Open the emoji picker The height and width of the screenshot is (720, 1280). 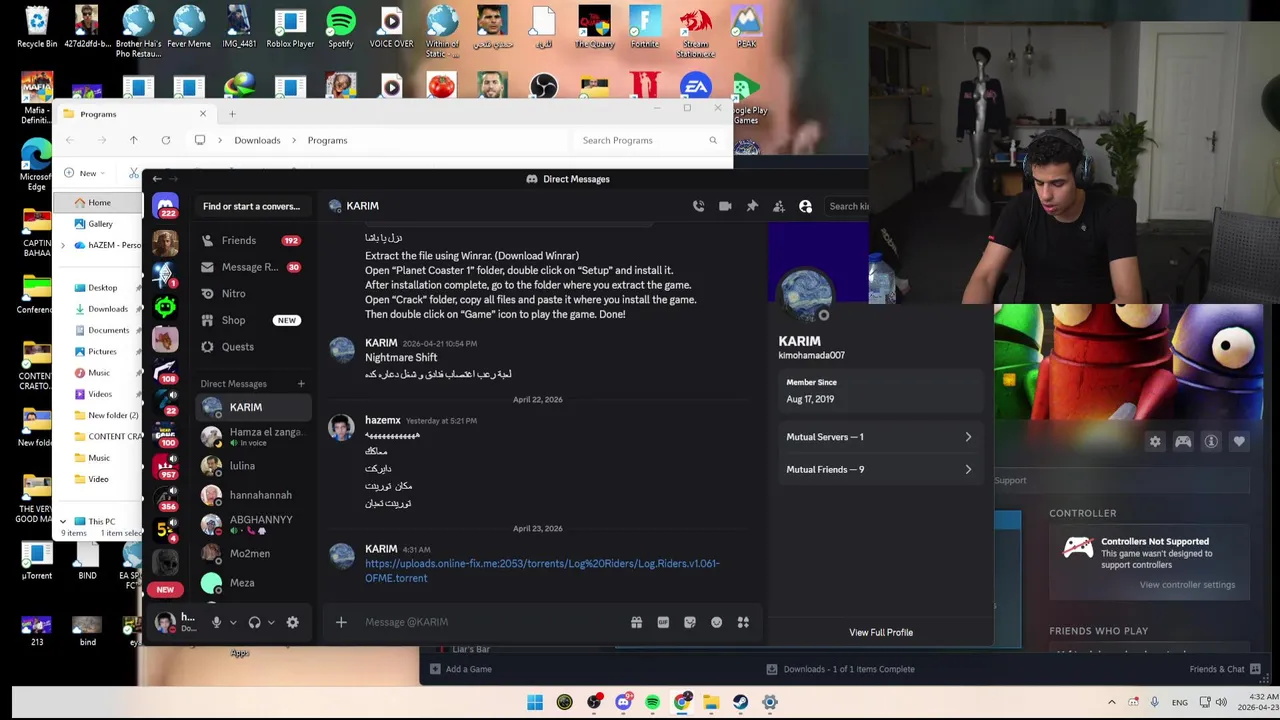716,622
